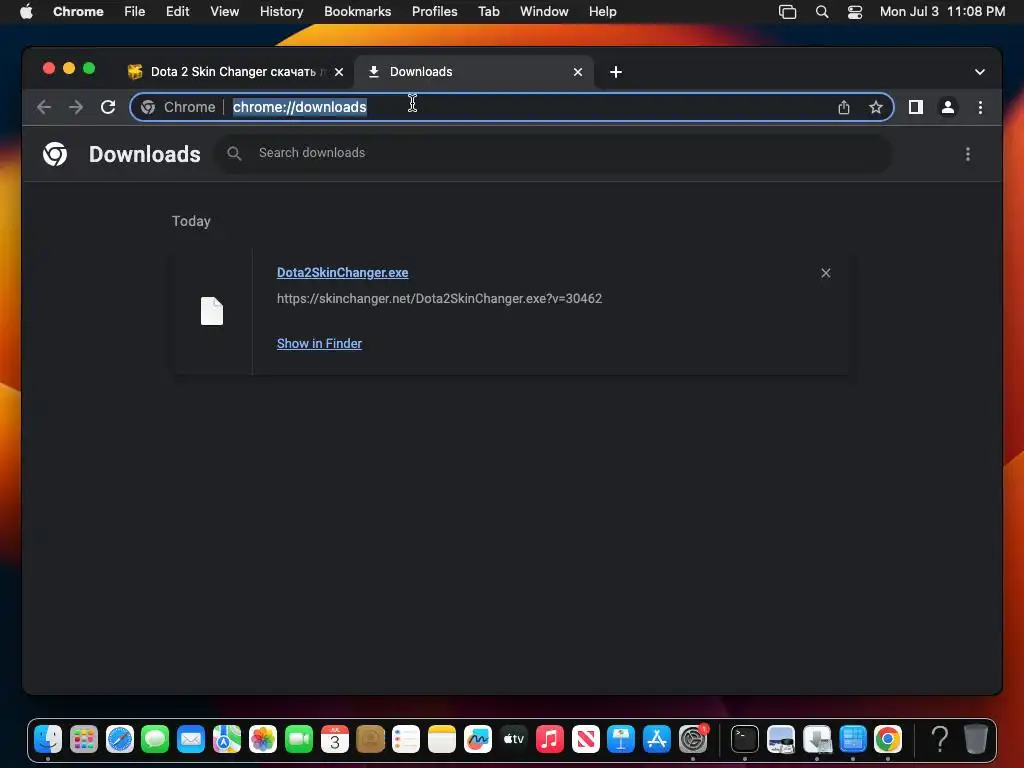Open Terminal from the Dock

click(x=744, y=739)
